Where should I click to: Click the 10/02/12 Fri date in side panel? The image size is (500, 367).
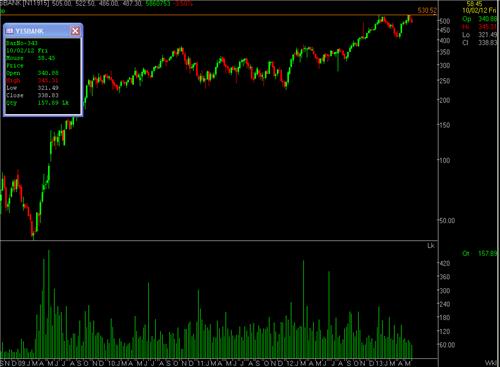point(479,11)
